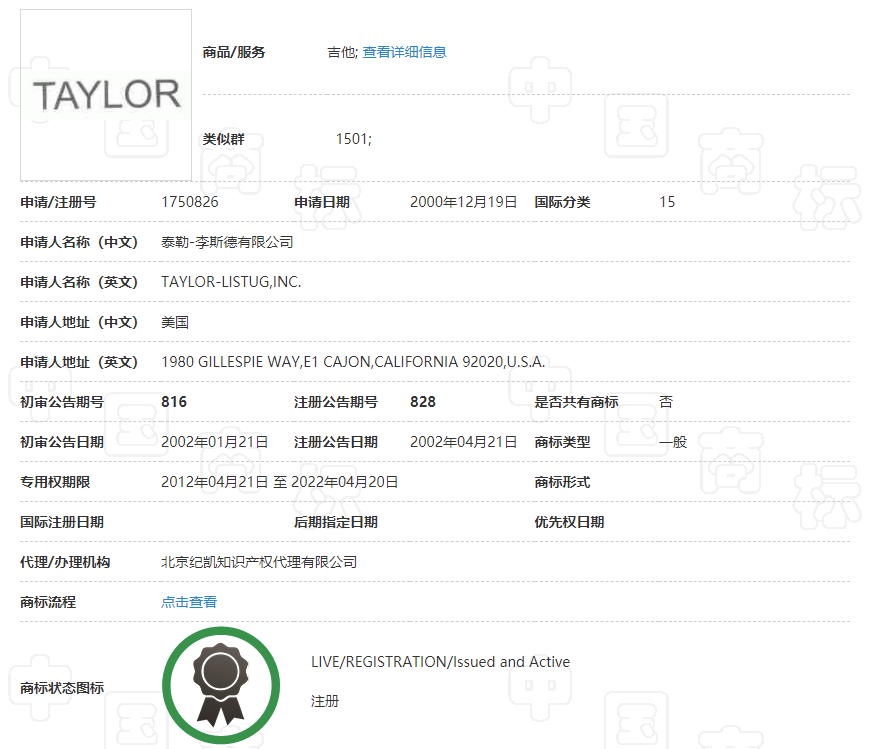Viewport: 874px width, 749px height.
Task: Select the exclusive right period 2012年04月21日 至 2022年04月20日
Action: (x=279, y=482)
